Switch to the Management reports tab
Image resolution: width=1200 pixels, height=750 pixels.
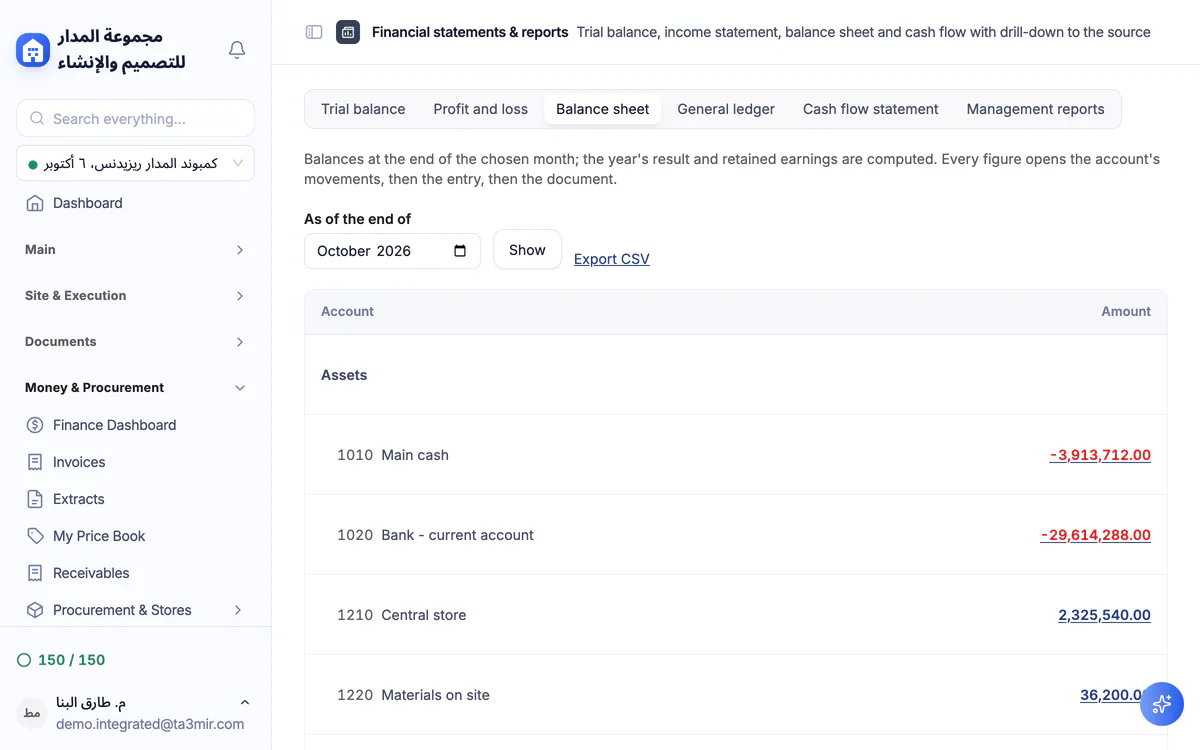1035,109
